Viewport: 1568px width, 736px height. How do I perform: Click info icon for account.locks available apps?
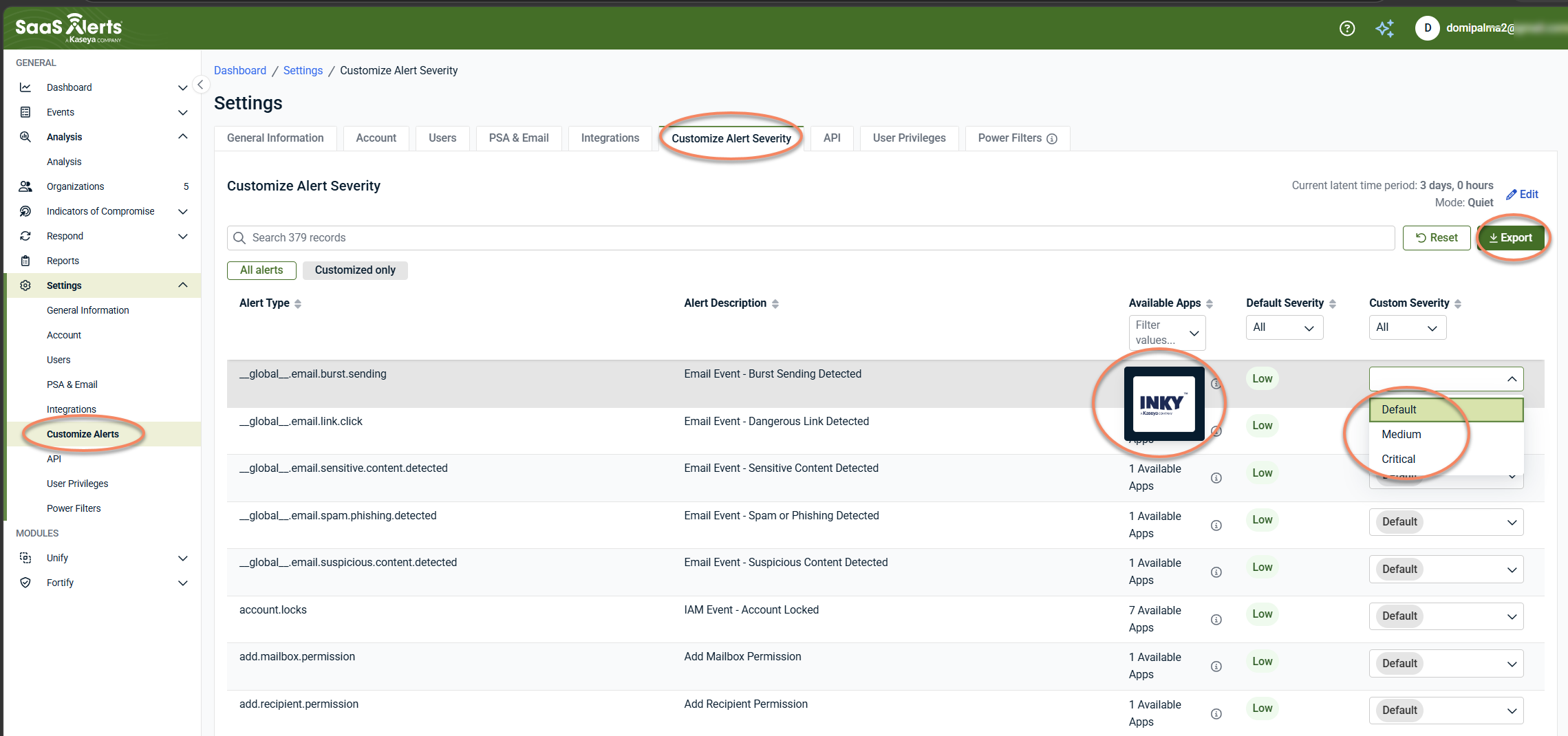click(1216, 620)
